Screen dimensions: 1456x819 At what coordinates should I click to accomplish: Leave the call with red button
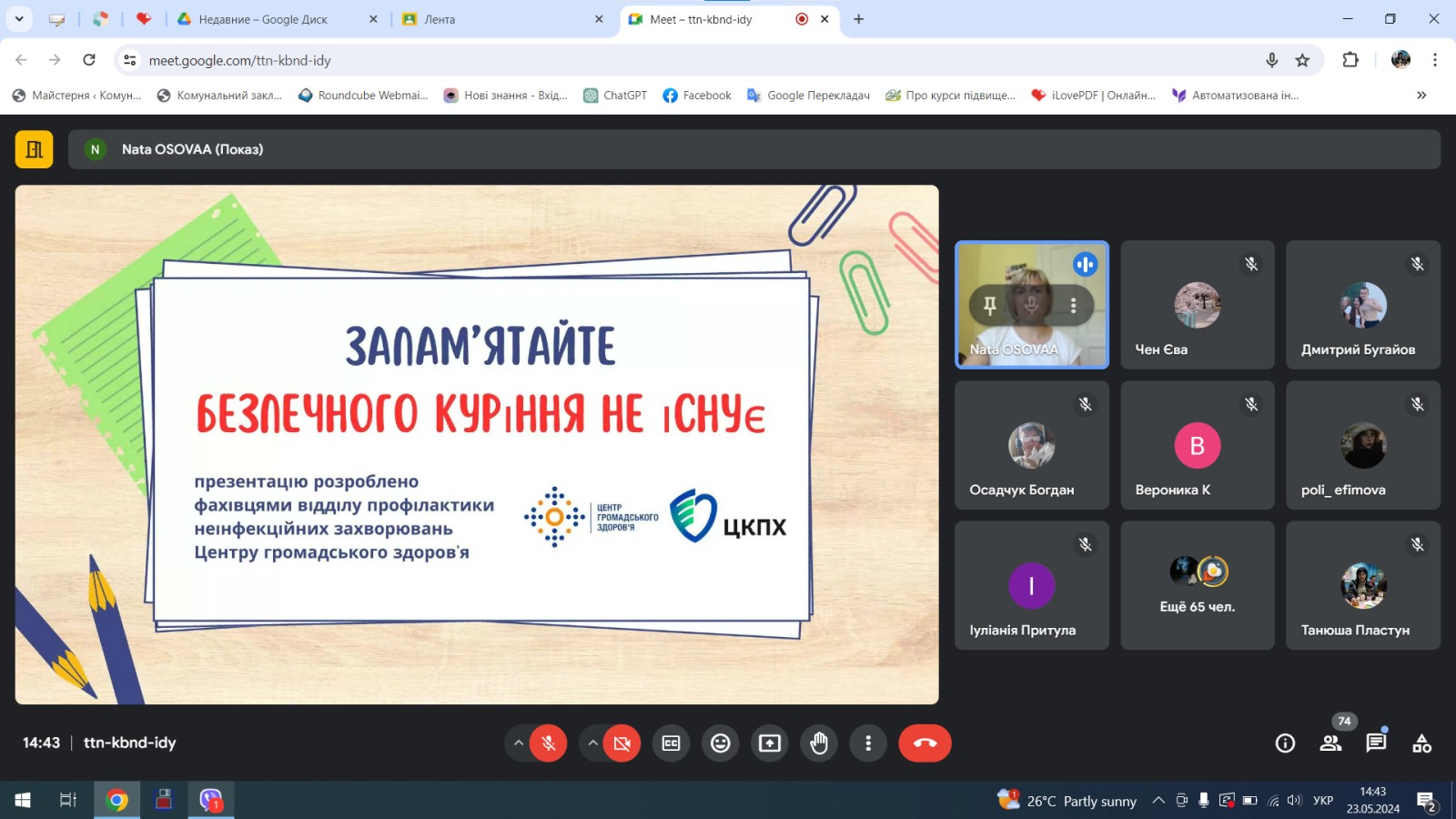pos(925,743)
